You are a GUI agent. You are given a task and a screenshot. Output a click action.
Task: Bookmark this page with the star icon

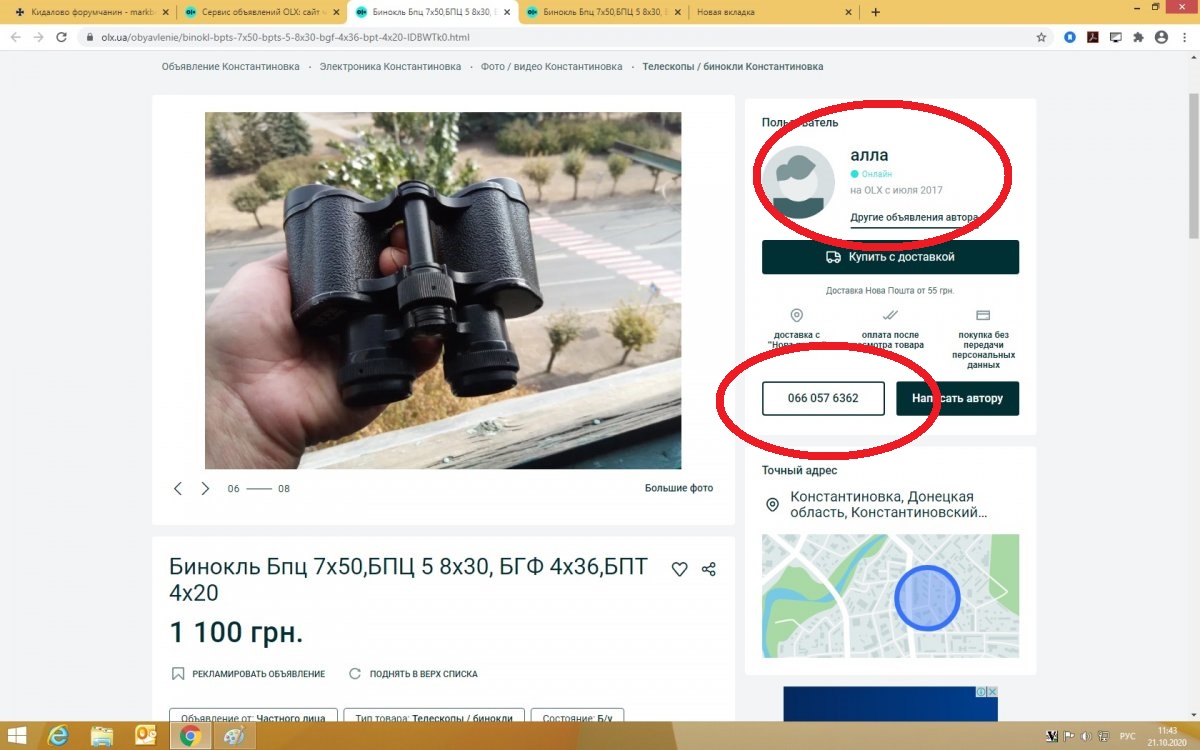click(1041, 37)
